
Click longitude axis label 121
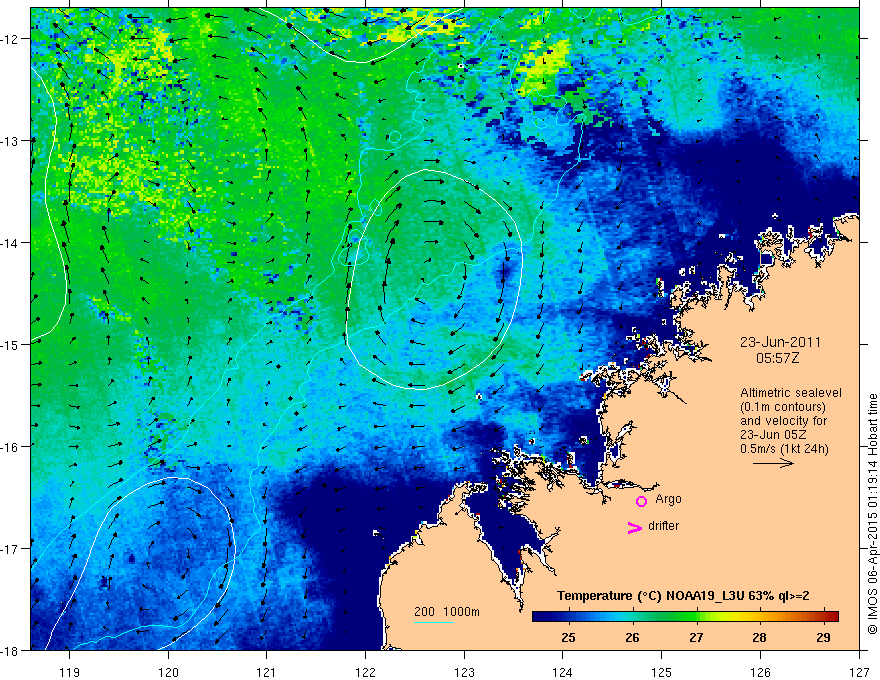267,672
